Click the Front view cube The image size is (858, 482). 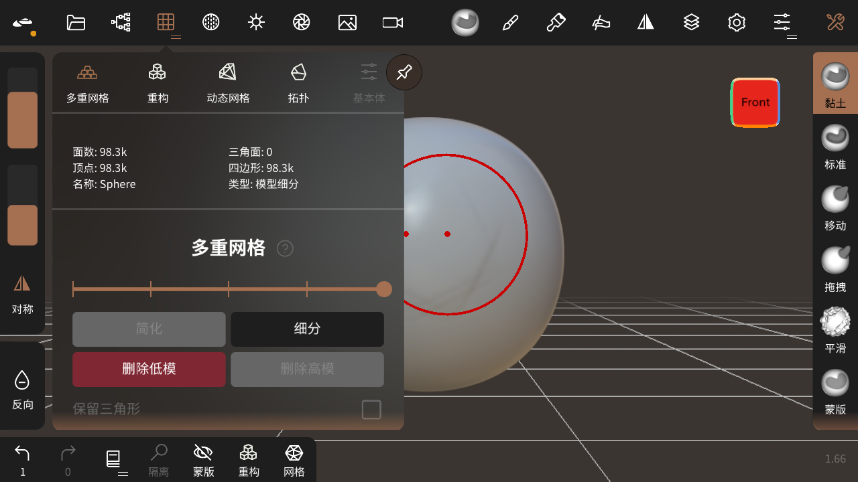pyautogui.click(x=755, y=102)
